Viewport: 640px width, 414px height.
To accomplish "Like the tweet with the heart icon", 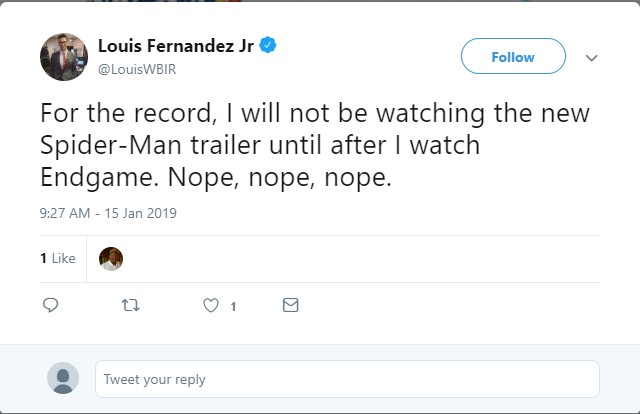I will [x=210, y=305].
